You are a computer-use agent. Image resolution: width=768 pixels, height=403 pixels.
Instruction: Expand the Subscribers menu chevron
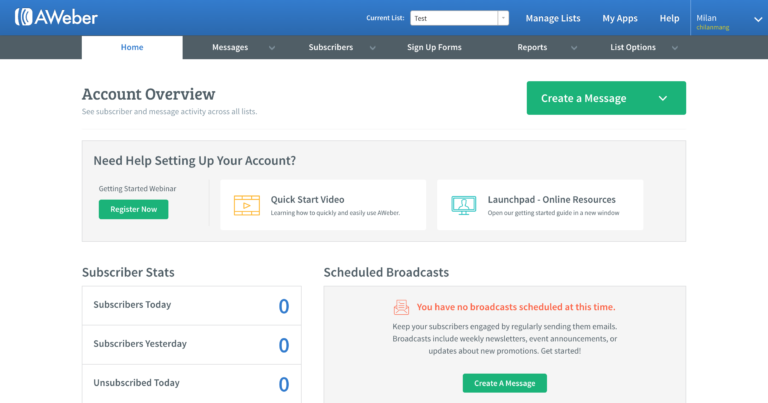click(x=373, y=48)
